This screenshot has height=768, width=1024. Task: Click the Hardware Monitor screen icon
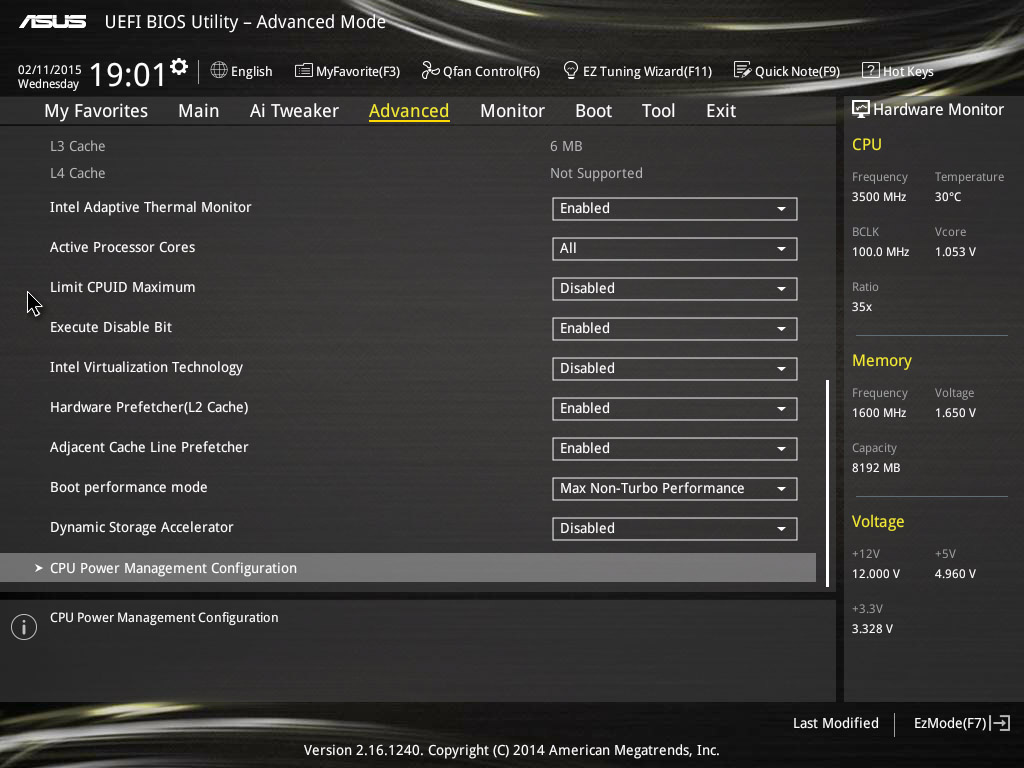click(x=861, y=109)
